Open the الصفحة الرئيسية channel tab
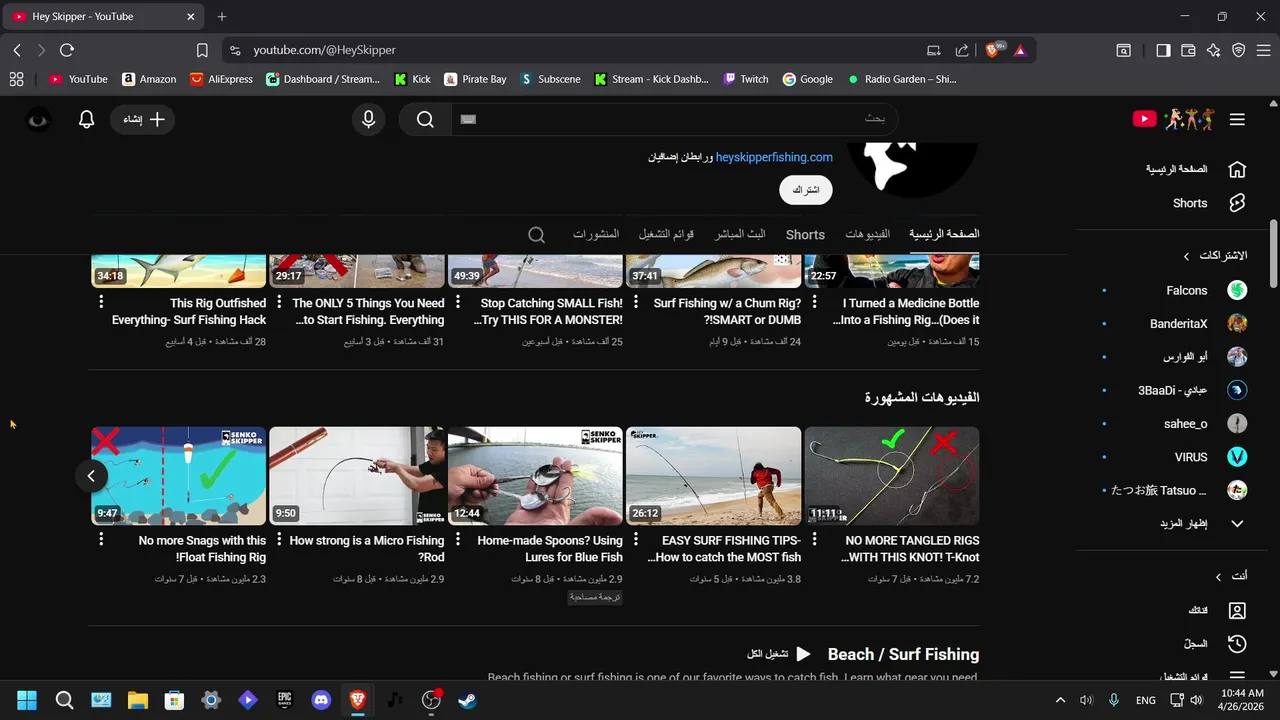The image size is (1280, 720). coord(944,234)
